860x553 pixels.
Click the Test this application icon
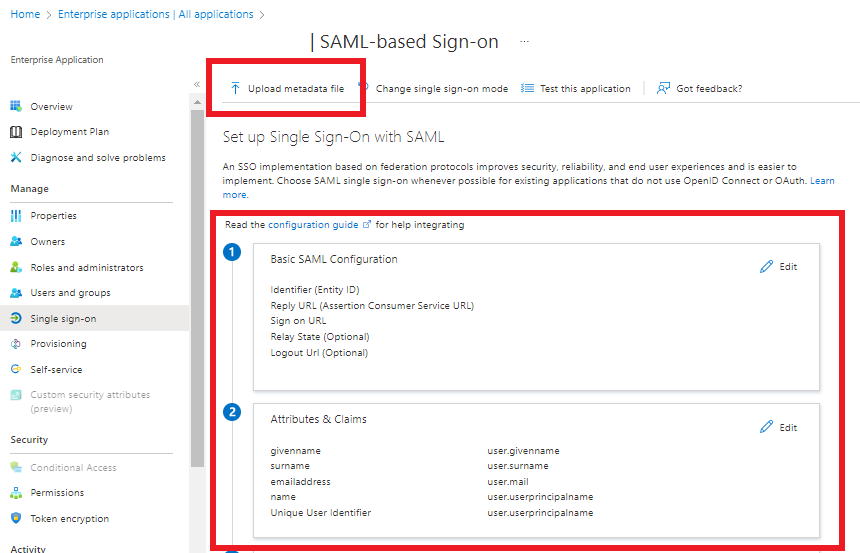point(527,88)
